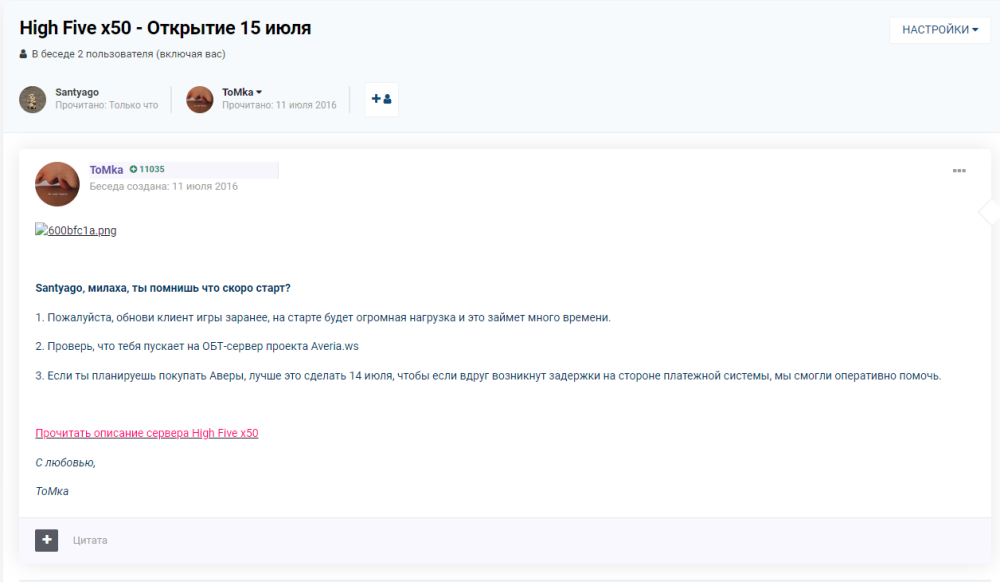Click ToMka's Прочитано 11 июля 2016 status
The width and height of the screenshot is (1000, 582).
[x=279, y=105]
